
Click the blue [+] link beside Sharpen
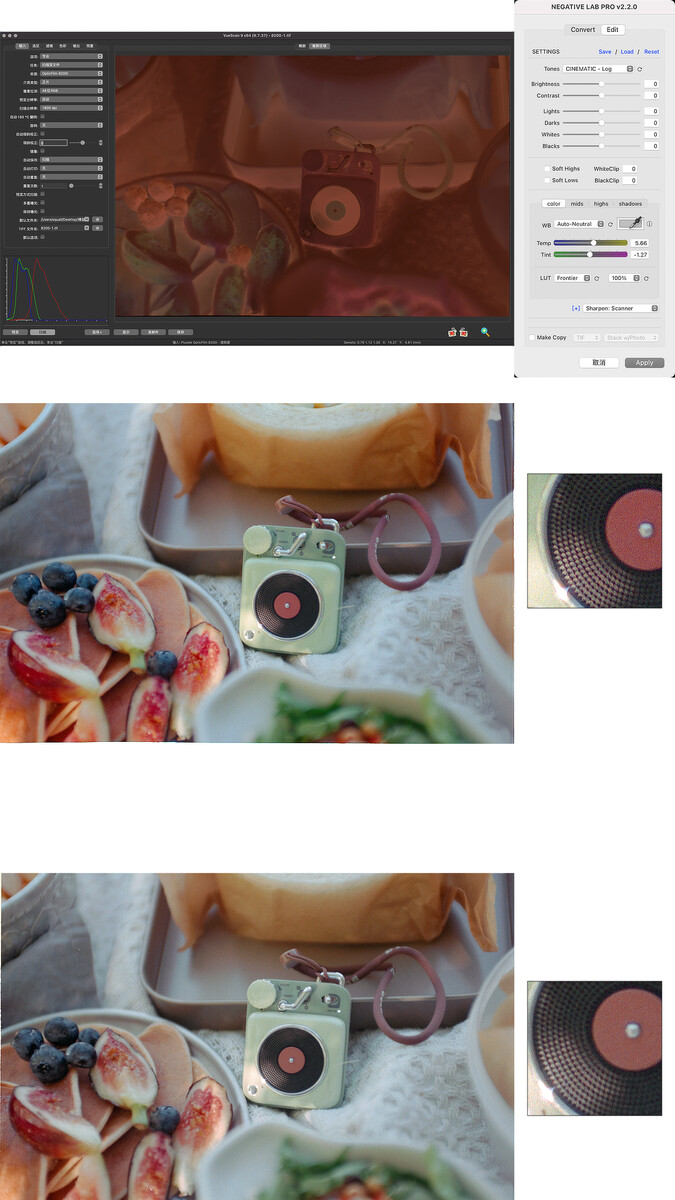pyautogui.click(x=576, y=308)
